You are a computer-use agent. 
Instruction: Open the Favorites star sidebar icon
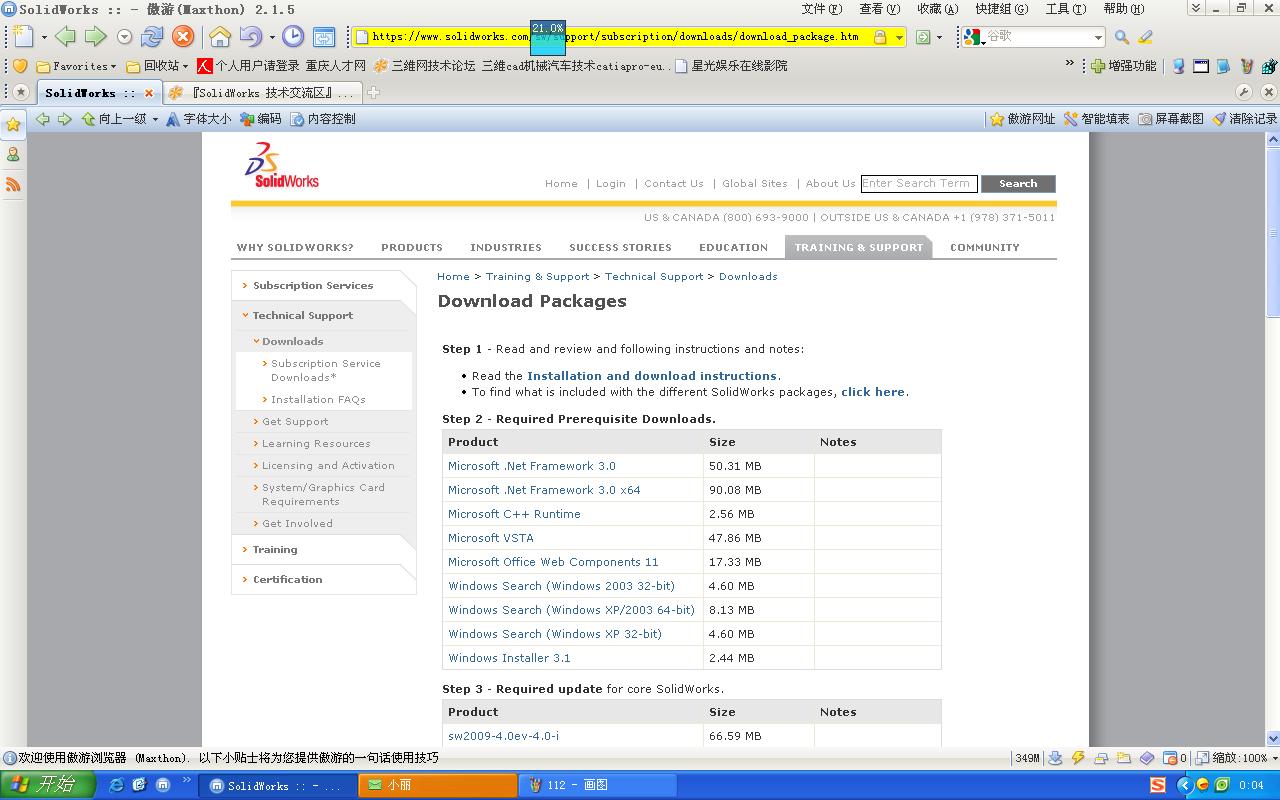pyautogui.click(x=13, y=125)
